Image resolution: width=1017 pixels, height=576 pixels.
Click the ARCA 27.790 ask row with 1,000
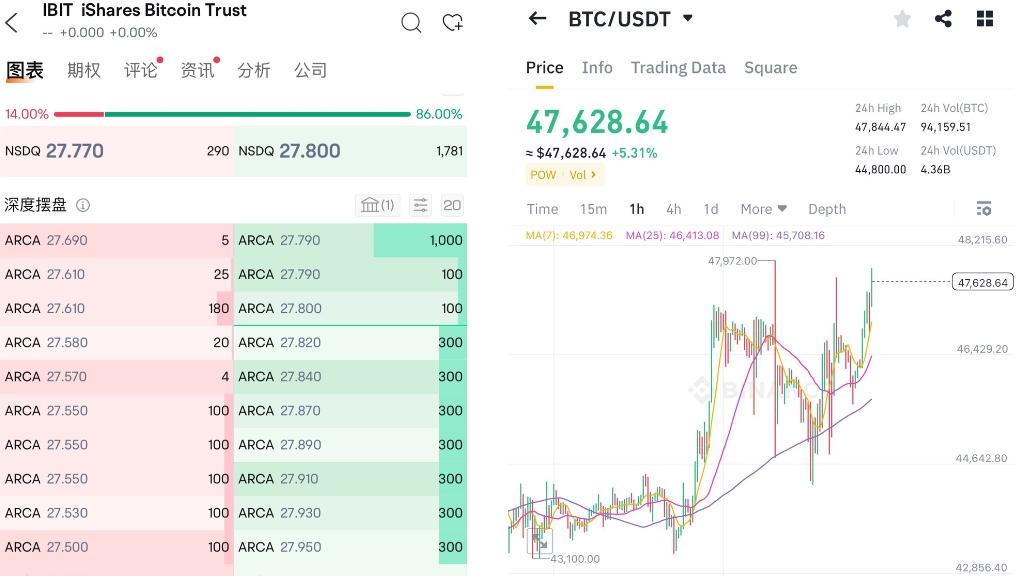point(350,240)
